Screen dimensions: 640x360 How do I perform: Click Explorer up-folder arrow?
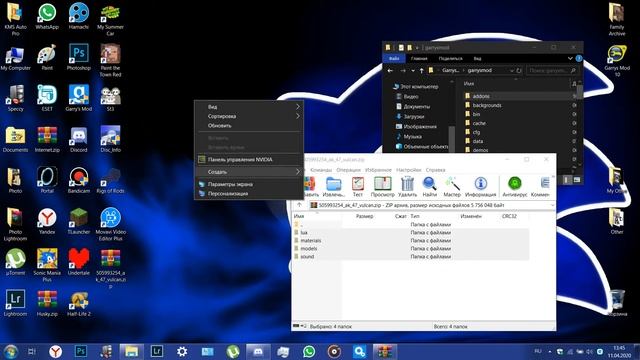coord(421,71)
